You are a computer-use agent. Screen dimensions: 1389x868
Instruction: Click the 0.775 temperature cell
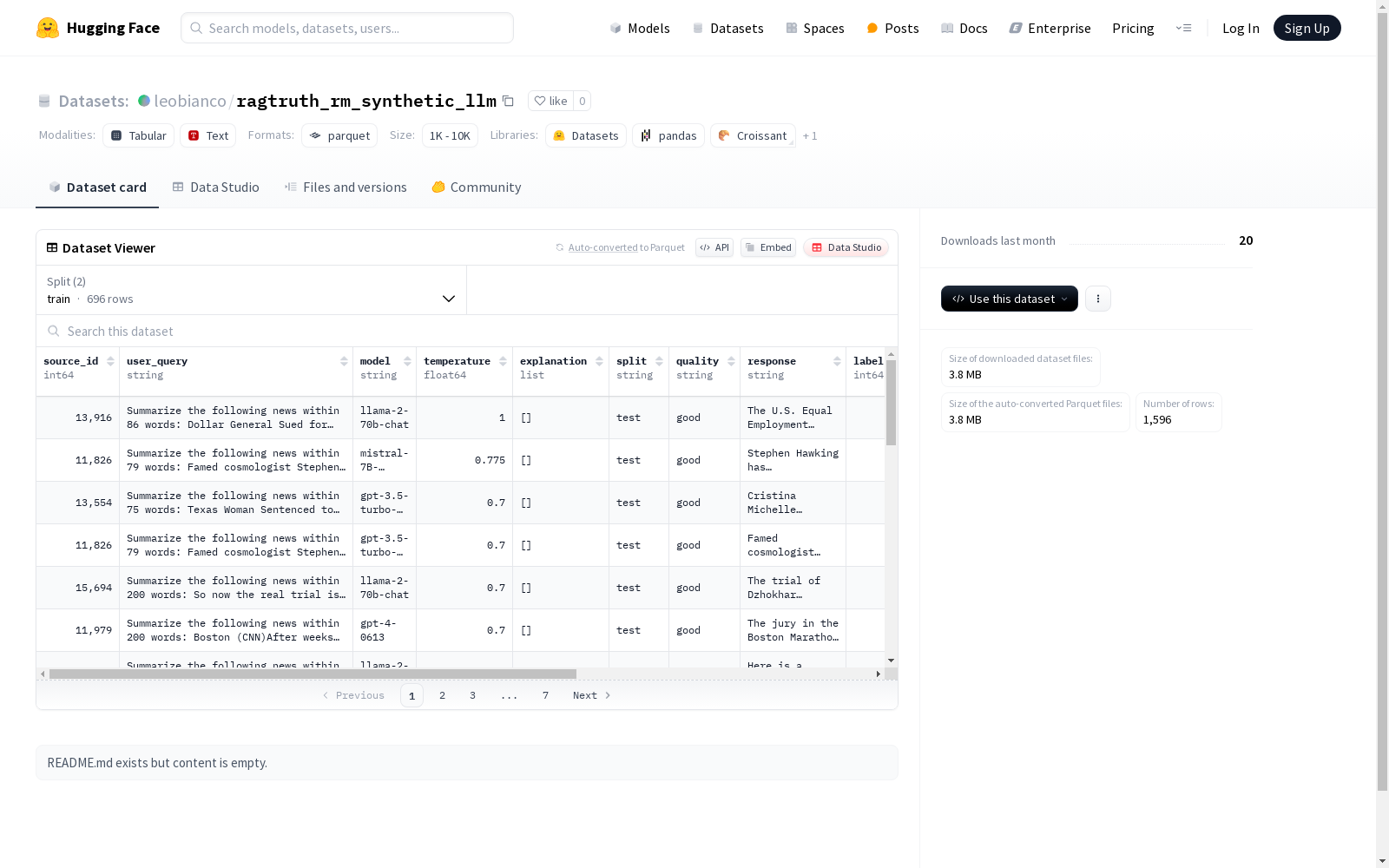point(464,460)
